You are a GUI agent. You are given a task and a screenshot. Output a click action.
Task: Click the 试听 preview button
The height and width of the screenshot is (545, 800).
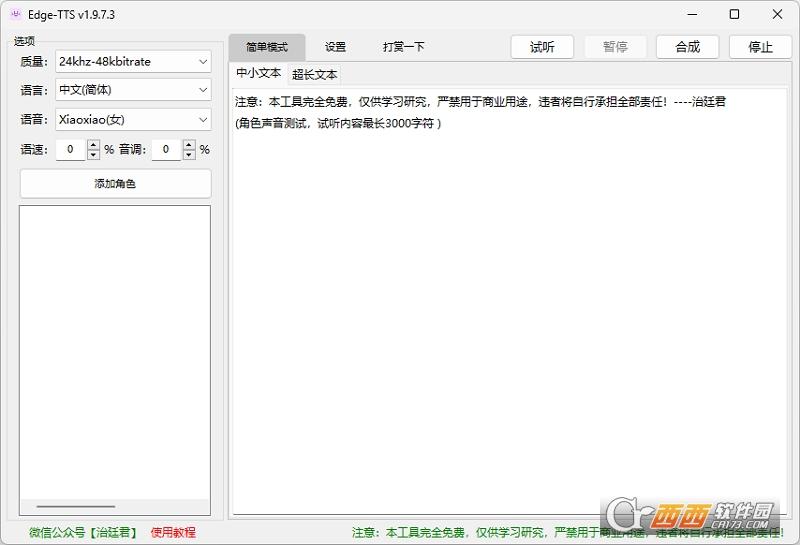(542, 47)
